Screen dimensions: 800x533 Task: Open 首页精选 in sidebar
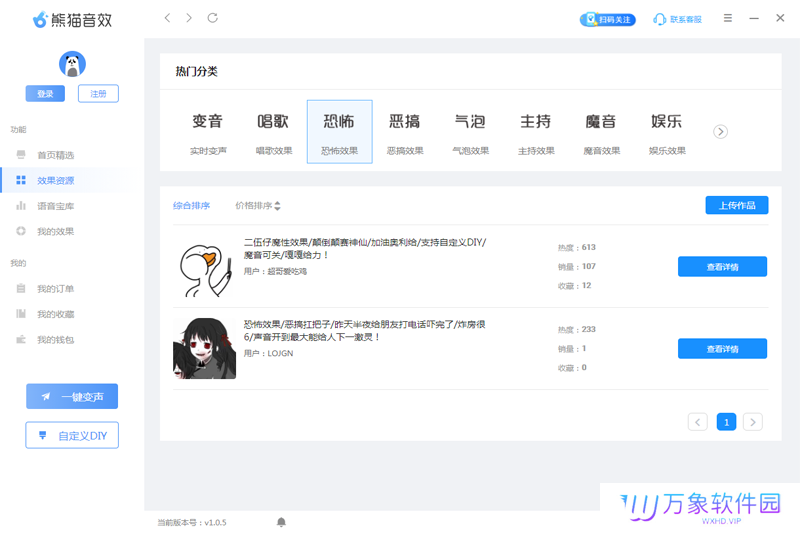(x=56, y=155)
